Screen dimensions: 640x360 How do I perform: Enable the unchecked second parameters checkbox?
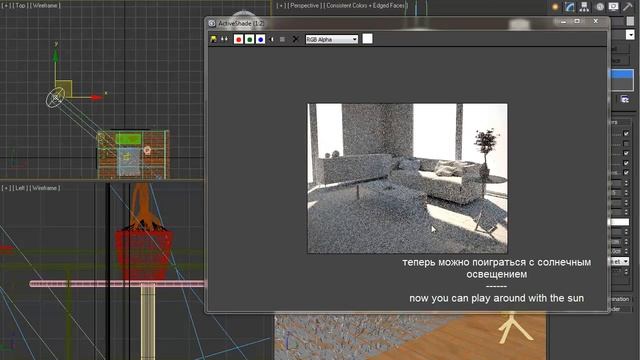tap(627, 143)
